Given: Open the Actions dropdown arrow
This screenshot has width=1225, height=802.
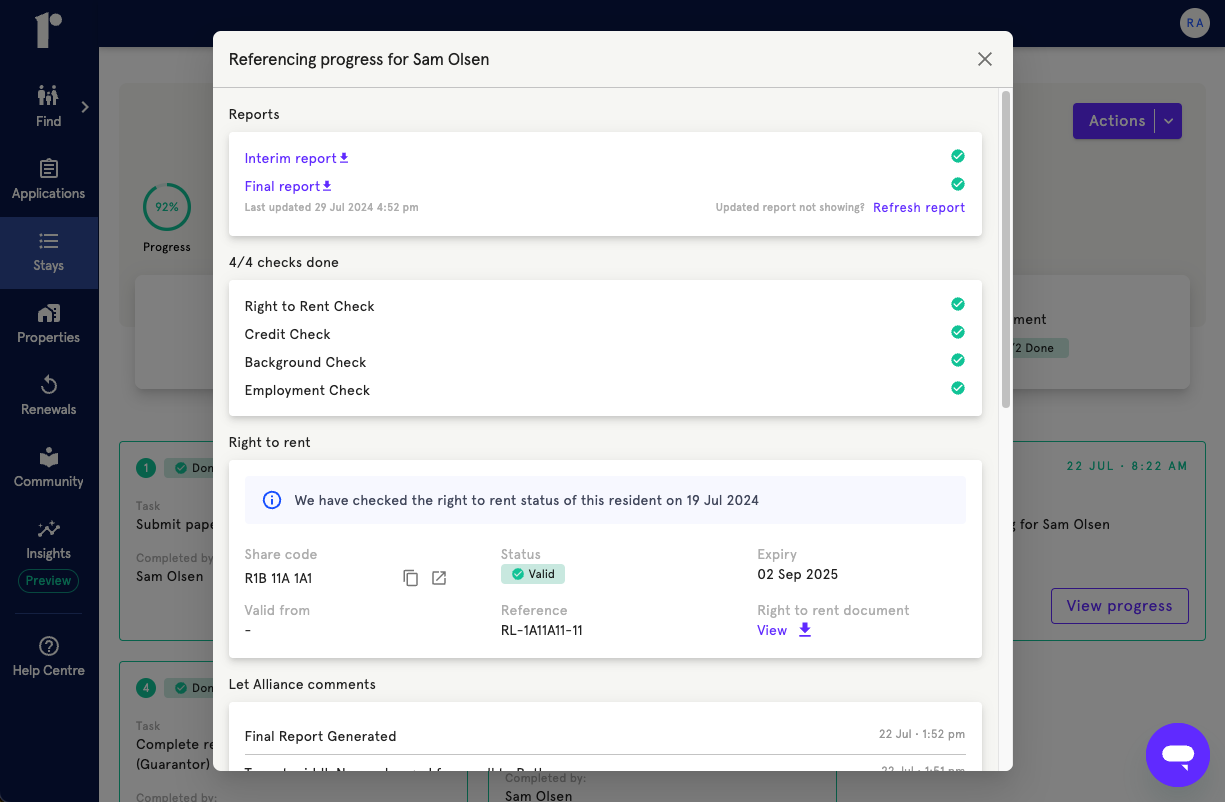Looking at the screenshot, I should [x=1168, y=121].
